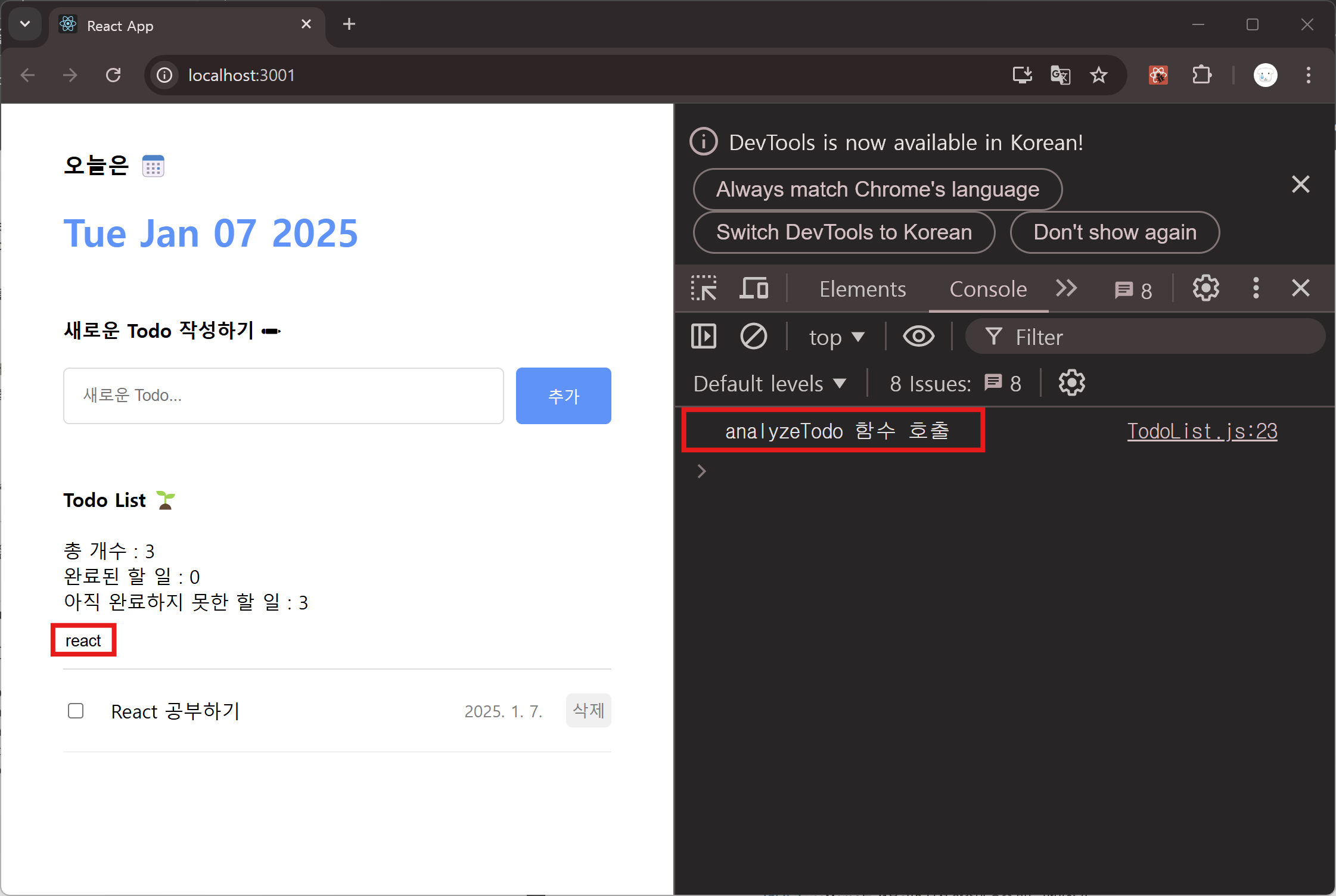This screenshot has height=896, width=1336.
Task: Open DevTools settings gear icon
Action: tap(1205, 289)
